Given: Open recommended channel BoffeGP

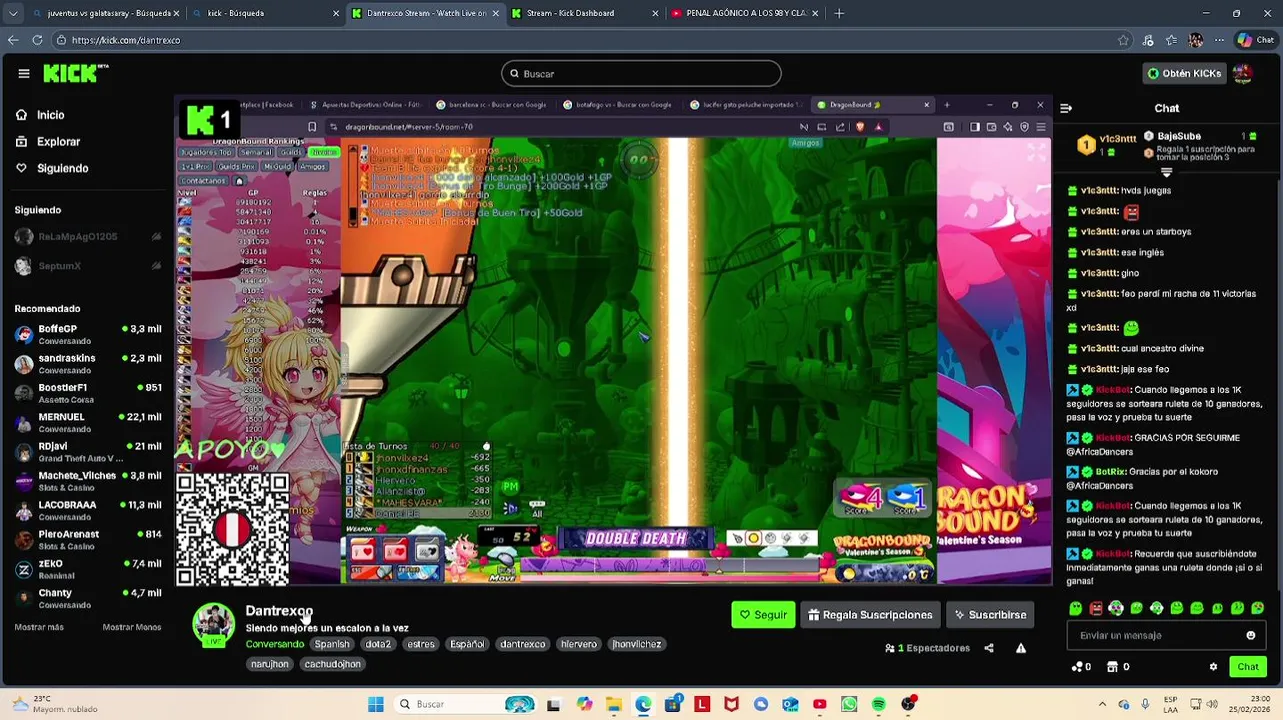Looking at the screenshot, I should click(88, 334).
